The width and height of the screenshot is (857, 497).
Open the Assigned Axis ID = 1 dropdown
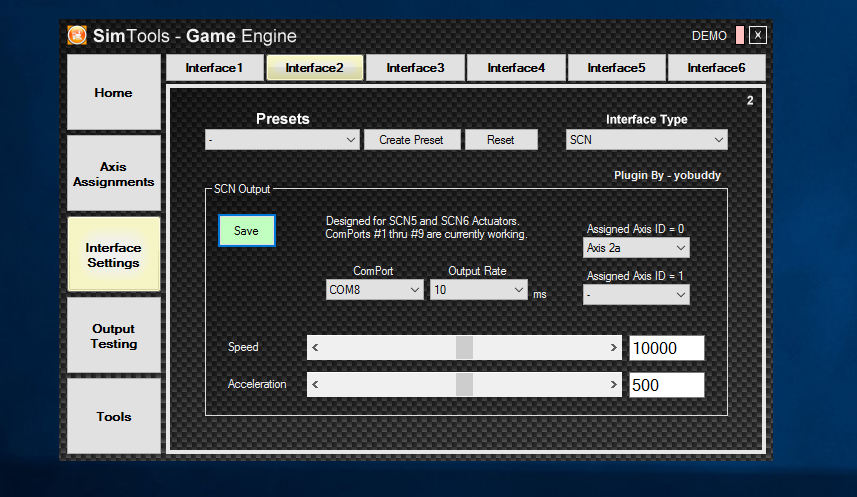pos(636,295)
